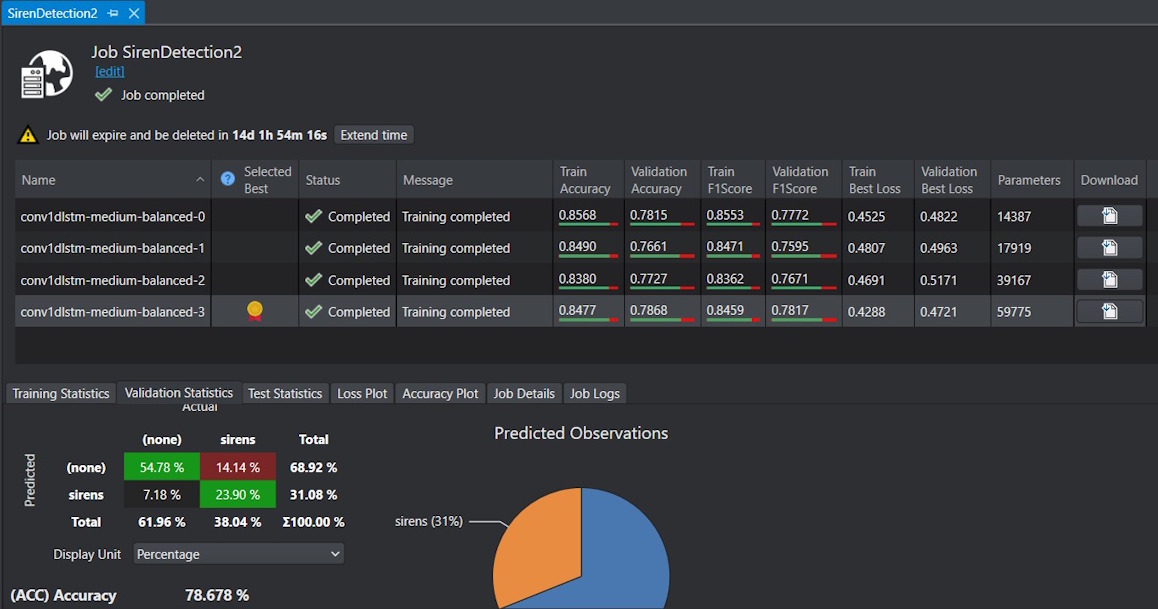Select row conv1dlstm-medium-balanced-1

point(578,248)
